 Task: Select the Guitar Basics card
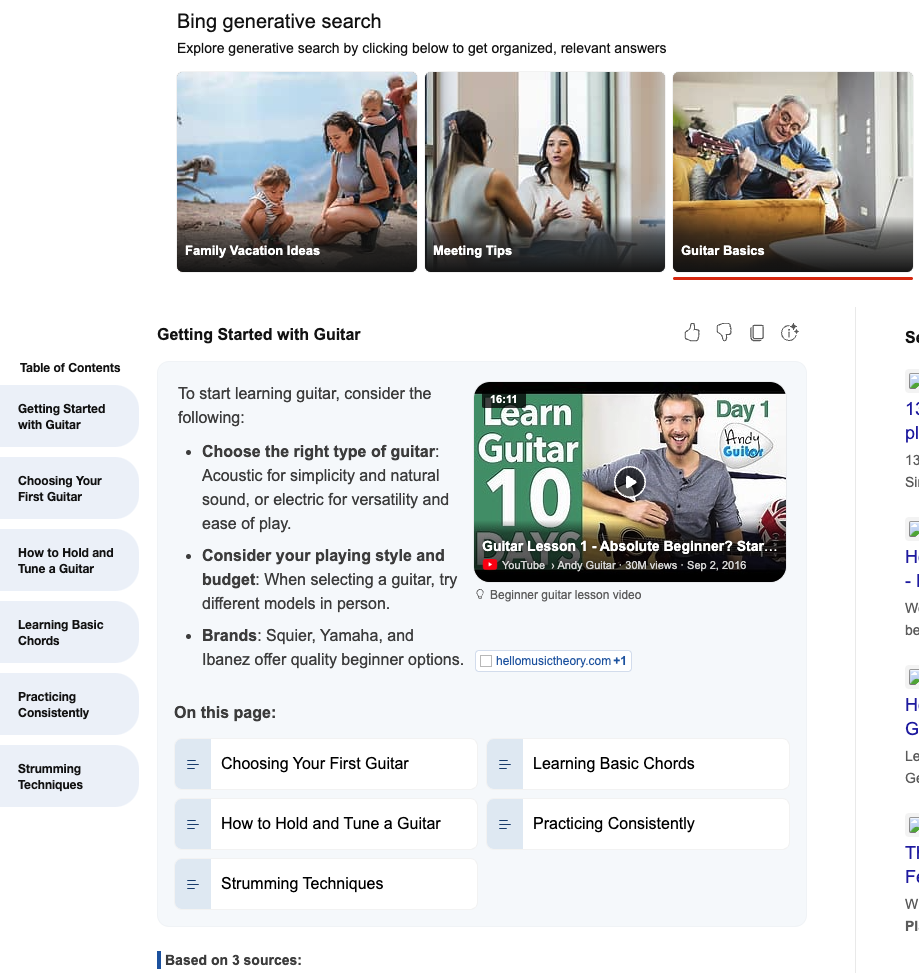tap(792, 171)
